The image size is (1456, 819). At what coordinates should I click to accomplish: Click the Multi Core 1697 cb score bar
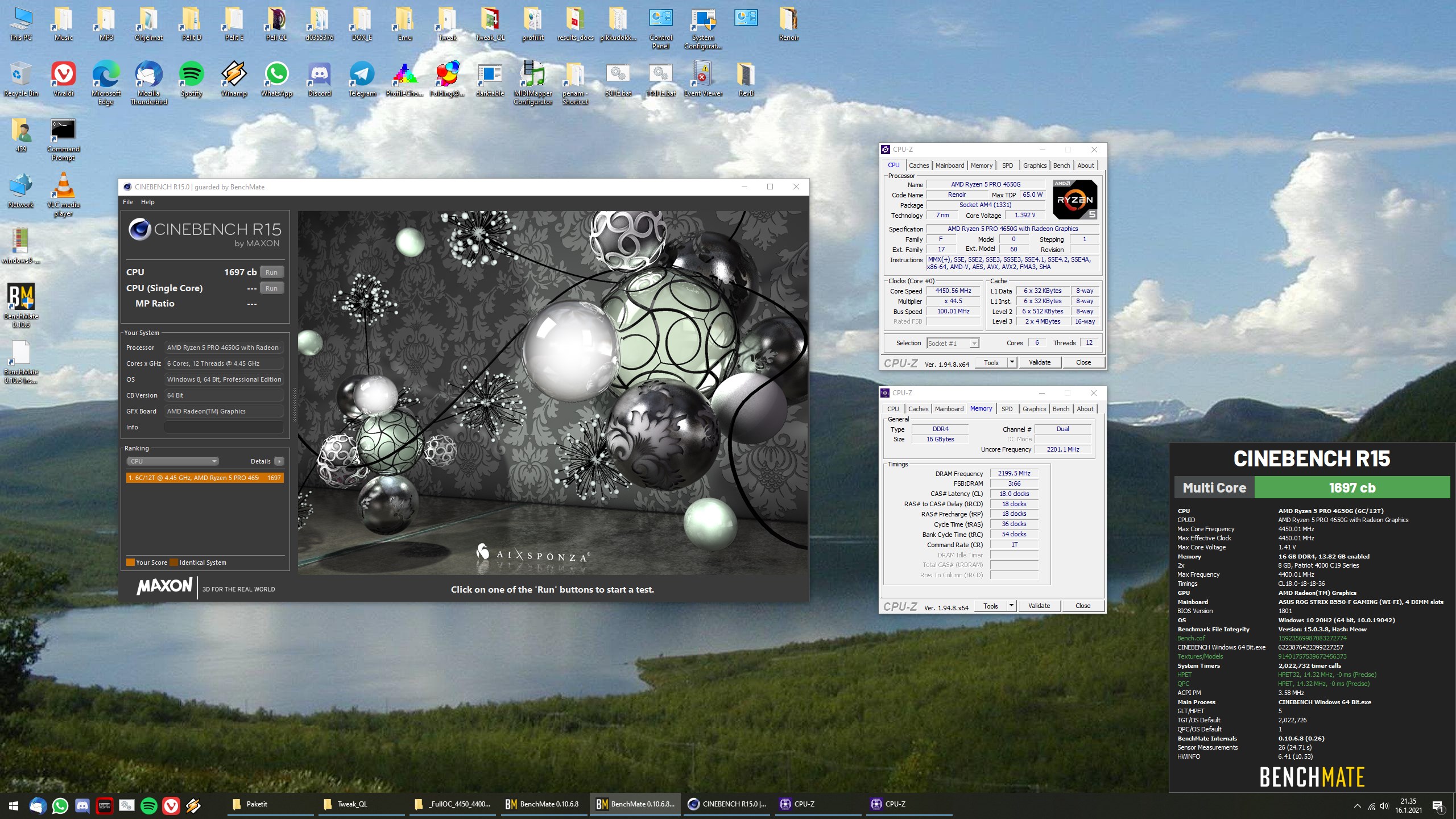pyautogui.click(x=1312, y=487)
